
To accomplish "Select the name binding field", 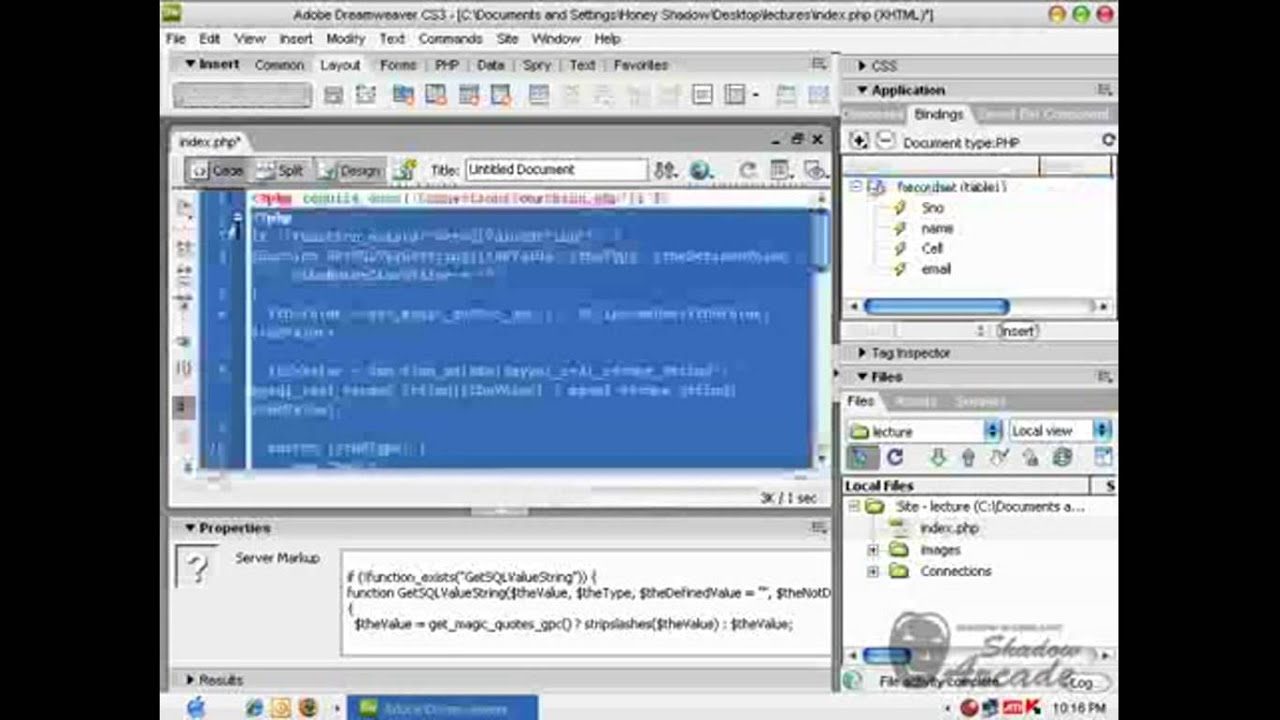I will [937, 228].
